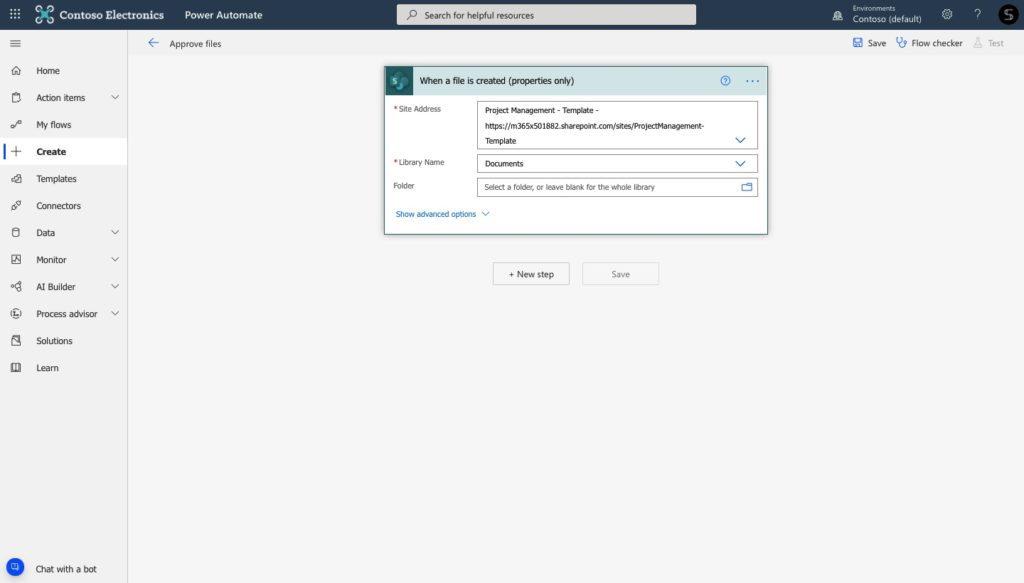This screenshot has height=583, width=1024.
Task: Open the user account avatar
Action: pyautogui.click(x=1008, y=14)
